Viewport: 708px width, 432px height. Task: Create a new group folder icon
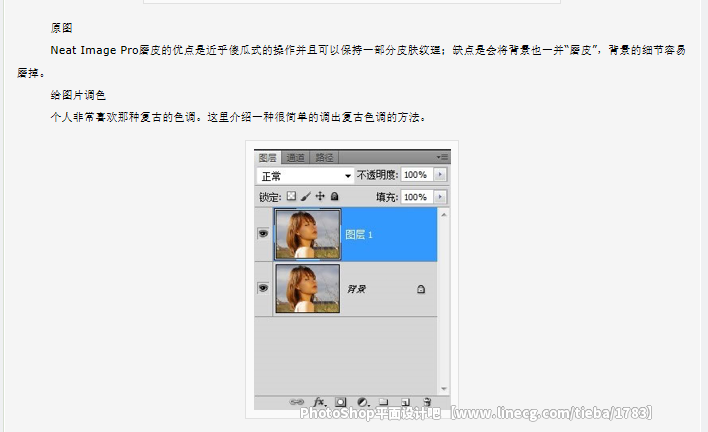click(383, 402)
